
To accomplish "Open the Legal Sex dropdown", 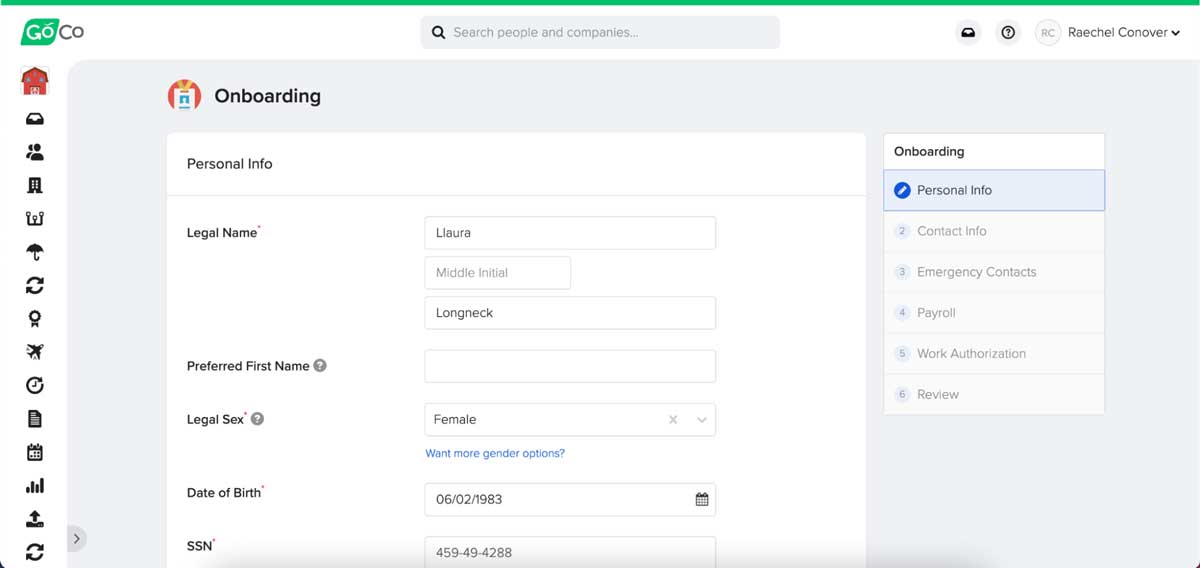I will (x=570, y=420).
